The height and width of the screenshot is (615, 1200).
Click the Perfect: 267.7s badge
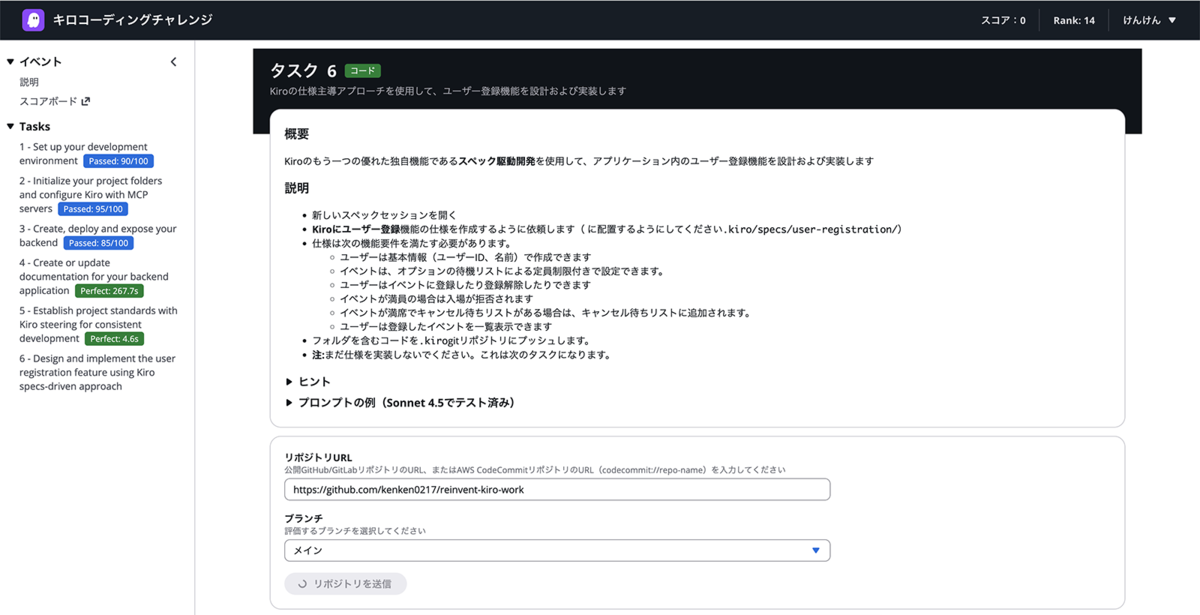[x=110, y=291]
